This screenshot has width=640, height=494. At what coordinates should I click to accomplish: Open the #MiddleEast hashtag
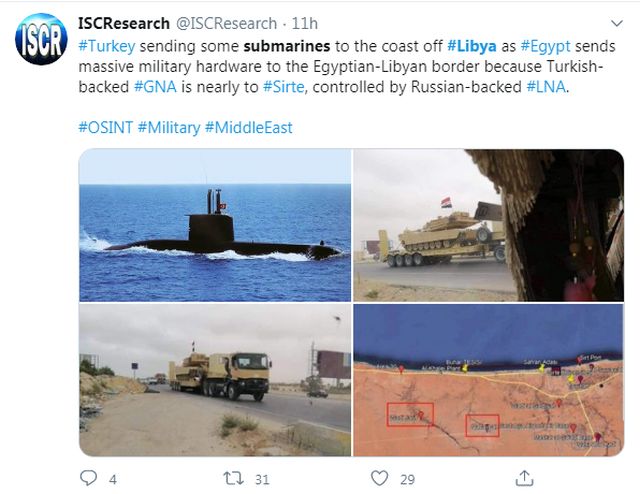pos(249,128)
